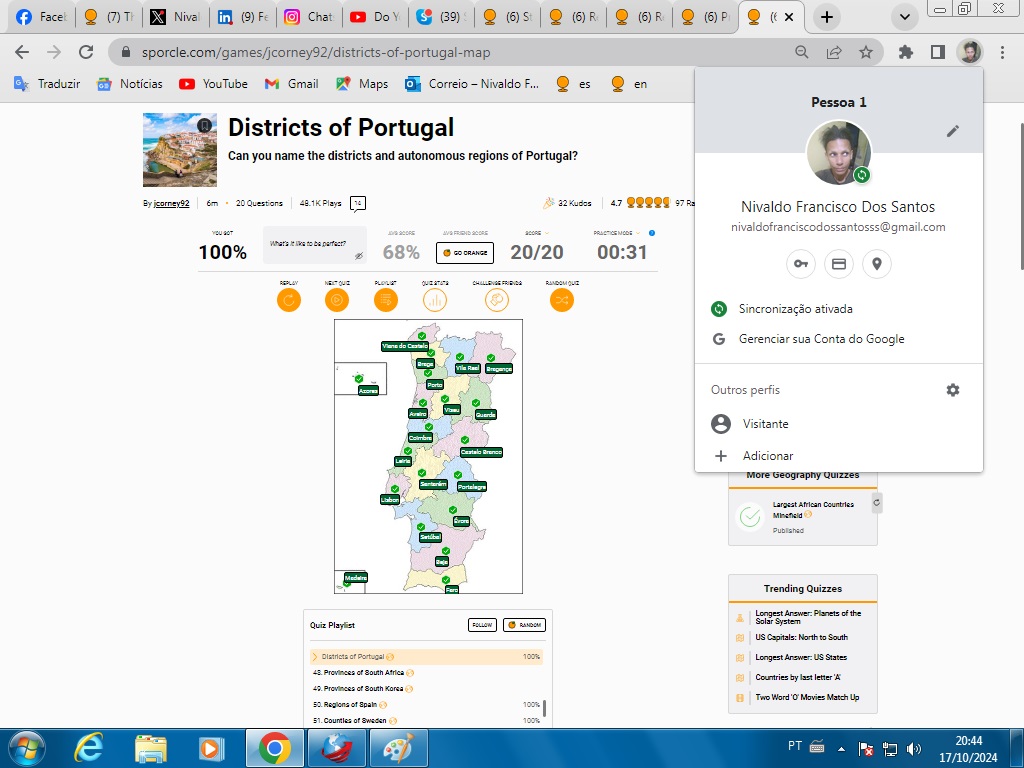
Task: Open Gerenciar sua Conta do Google
Action: (x=820, y=338)
